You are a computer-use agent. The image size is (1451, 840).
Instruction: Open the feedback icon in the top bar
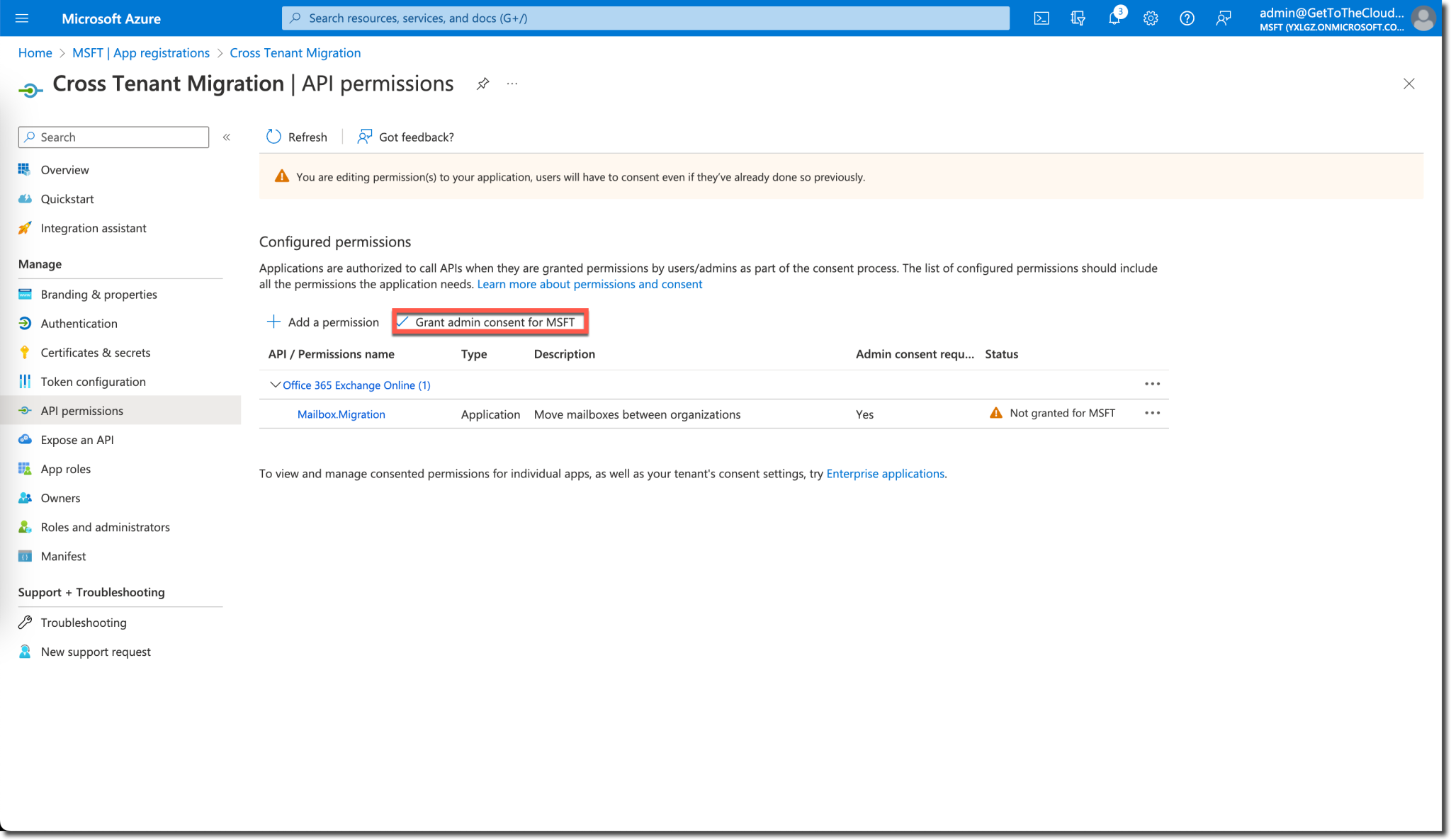coord(1223,18)
